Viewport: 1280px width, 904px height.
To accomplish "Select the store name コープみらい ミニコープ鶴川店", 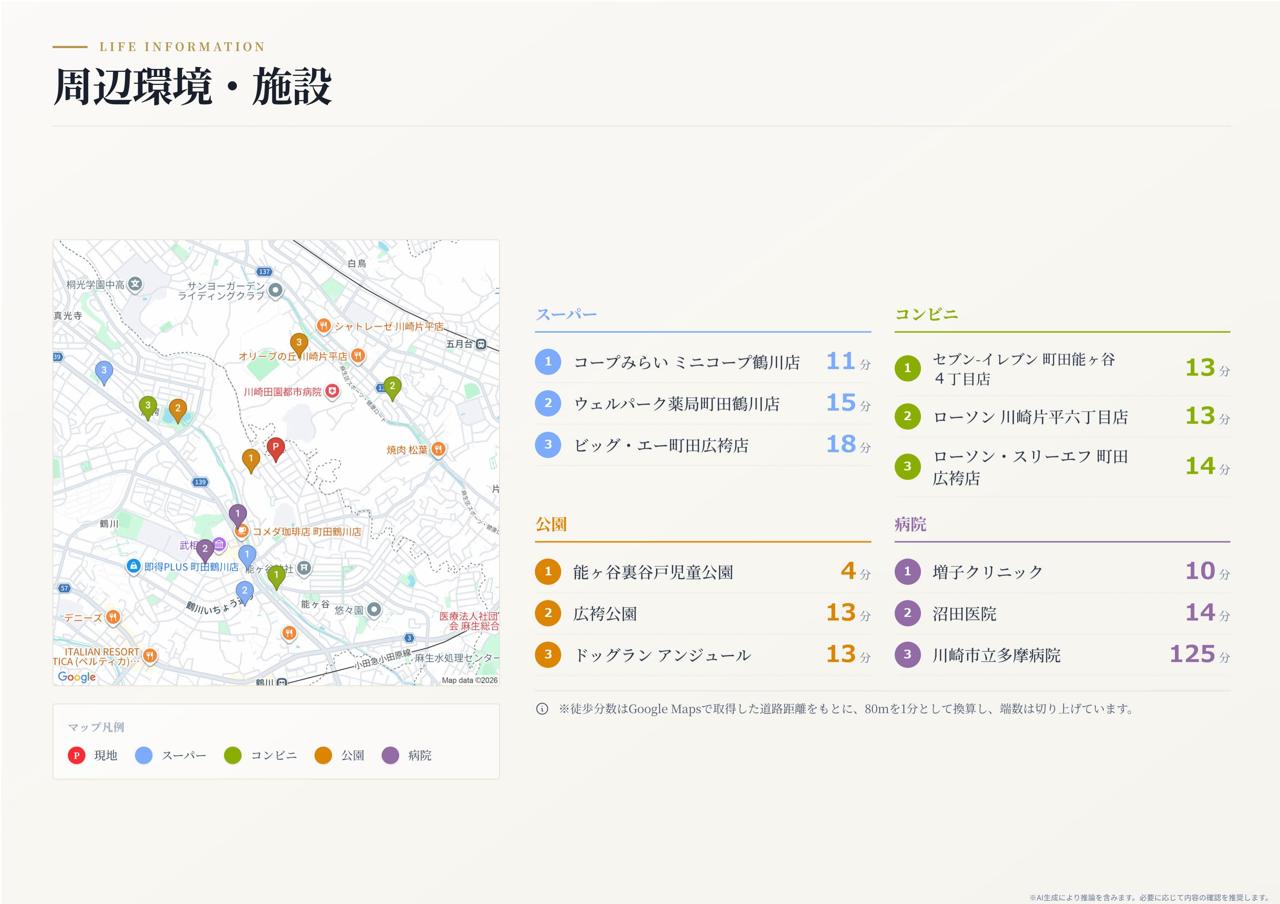I will 687,362.
